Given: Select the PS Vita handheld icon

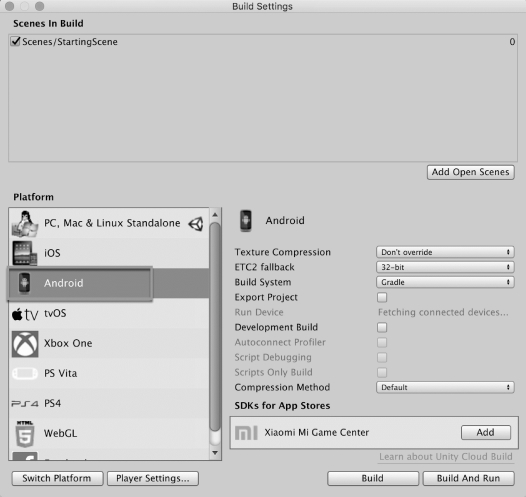Looking at the screenshot, I should [25, 373].
